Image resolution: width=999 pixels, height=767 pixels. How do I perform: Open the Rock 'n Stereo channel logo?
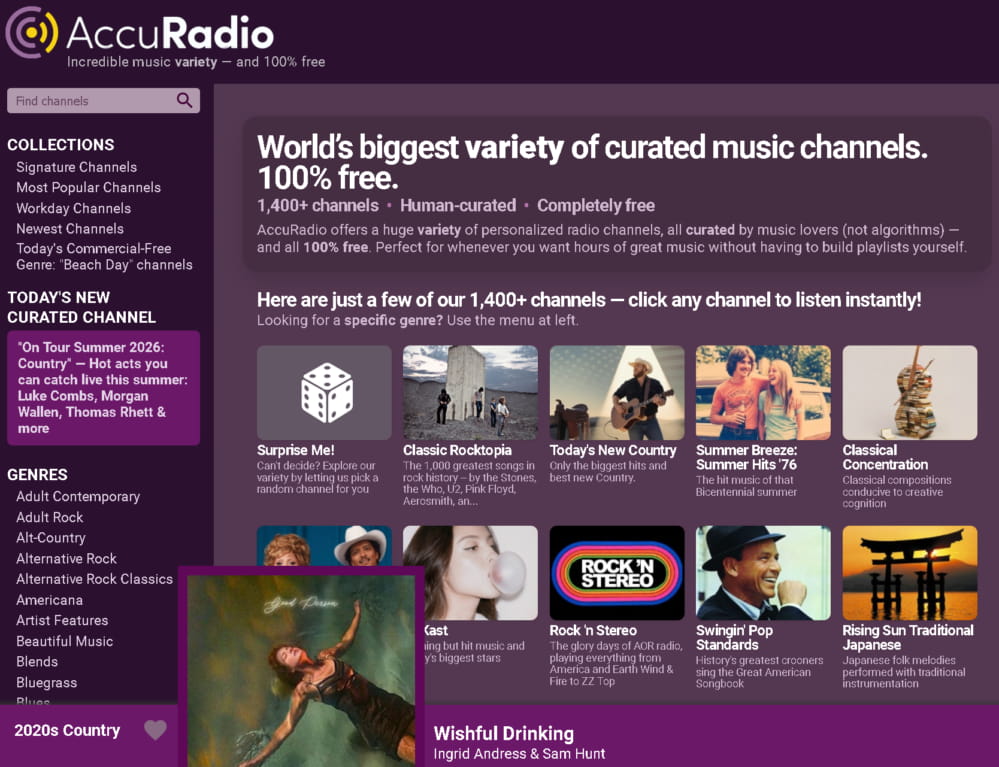pos(617,573)
